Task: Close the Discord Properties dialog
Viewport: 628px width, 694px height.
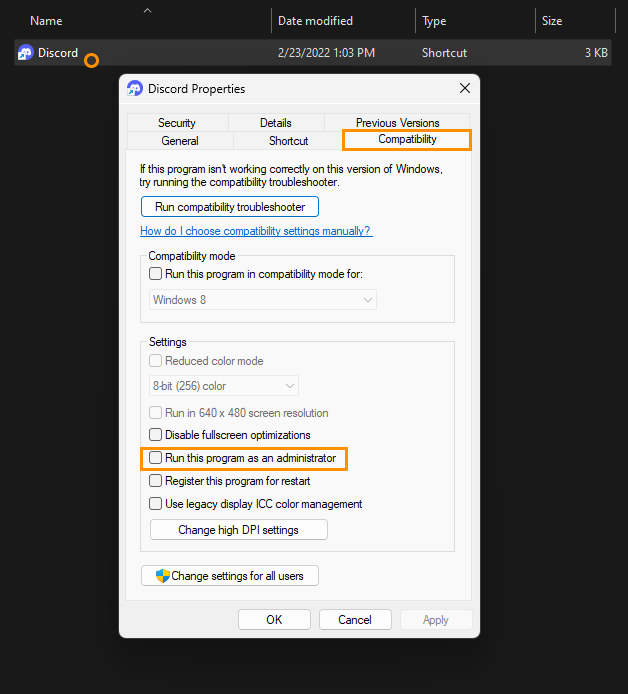Action: [465, 88]
